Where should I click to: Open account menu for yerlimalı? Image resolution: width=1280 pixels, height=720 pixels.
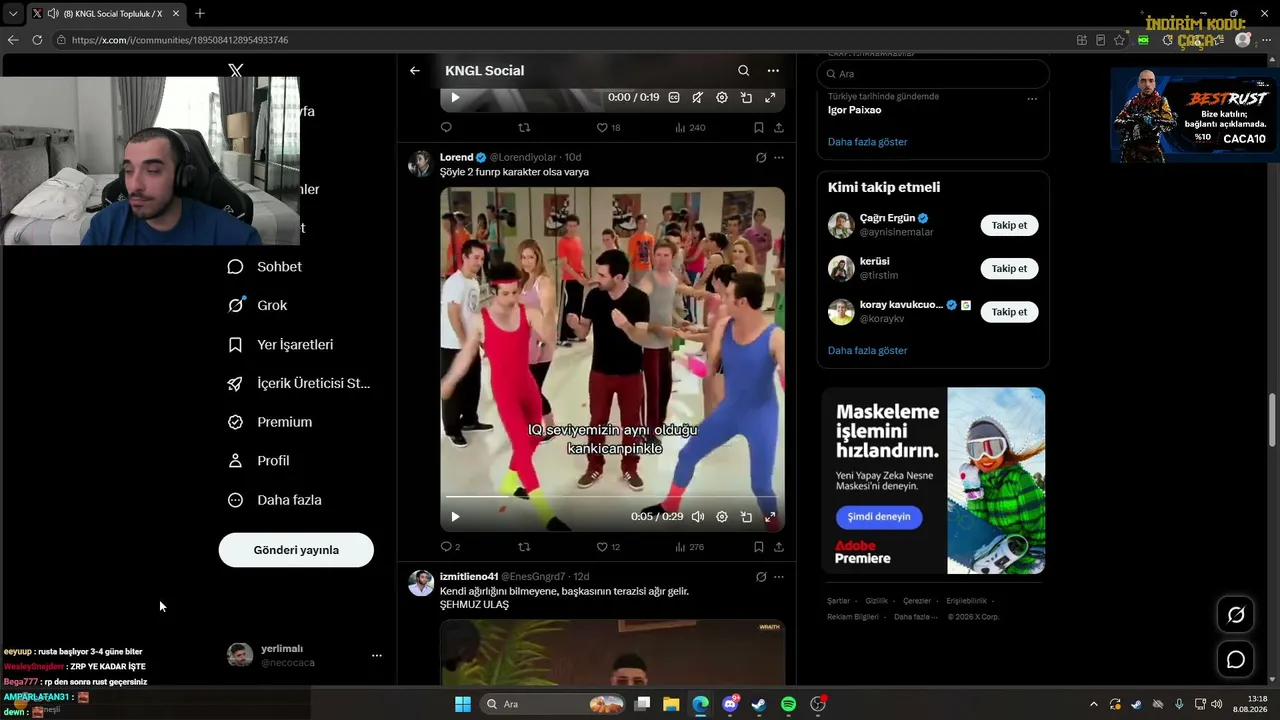click(376, 656)
